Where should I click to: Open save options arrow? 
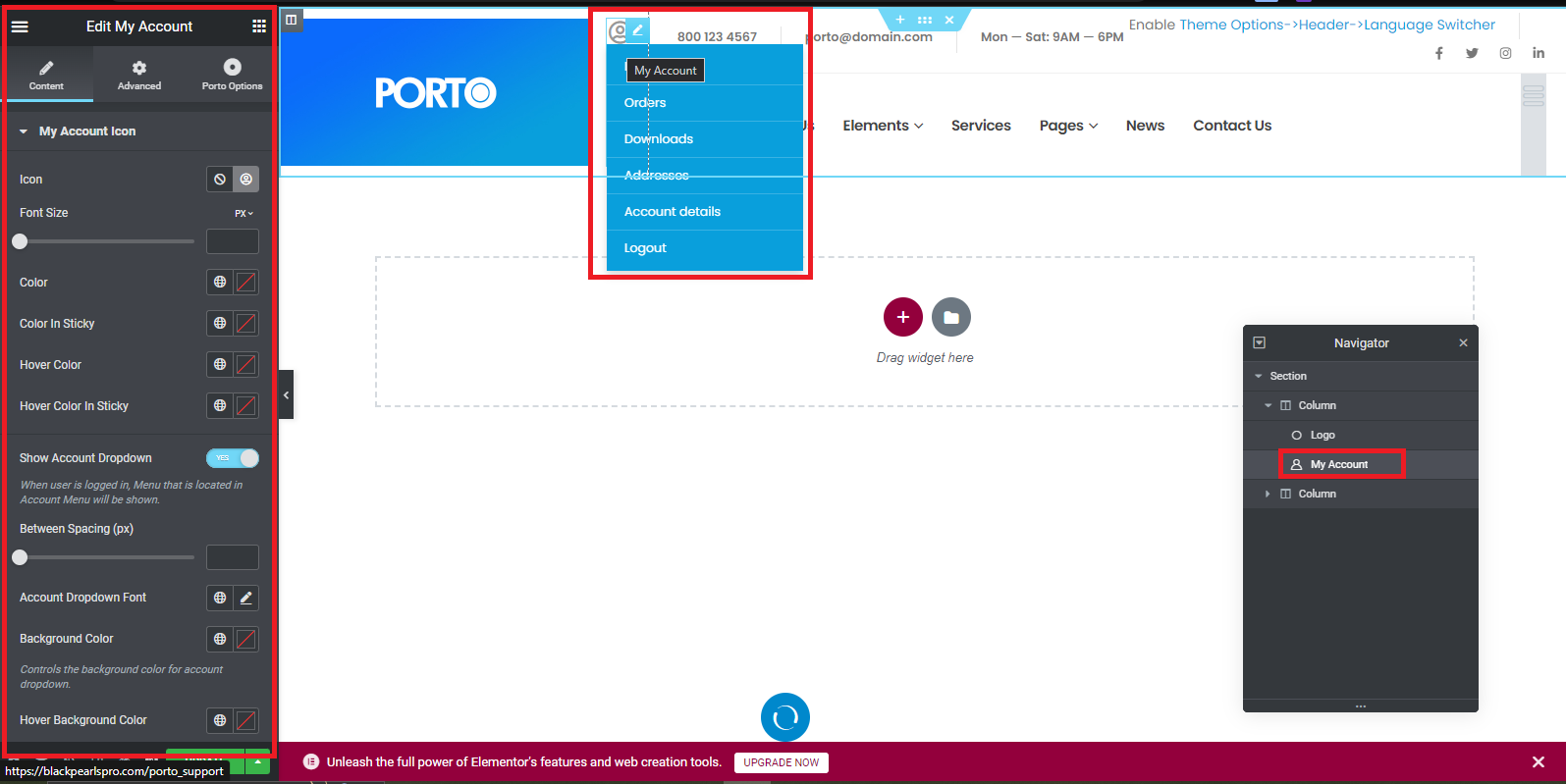(257, 761)
